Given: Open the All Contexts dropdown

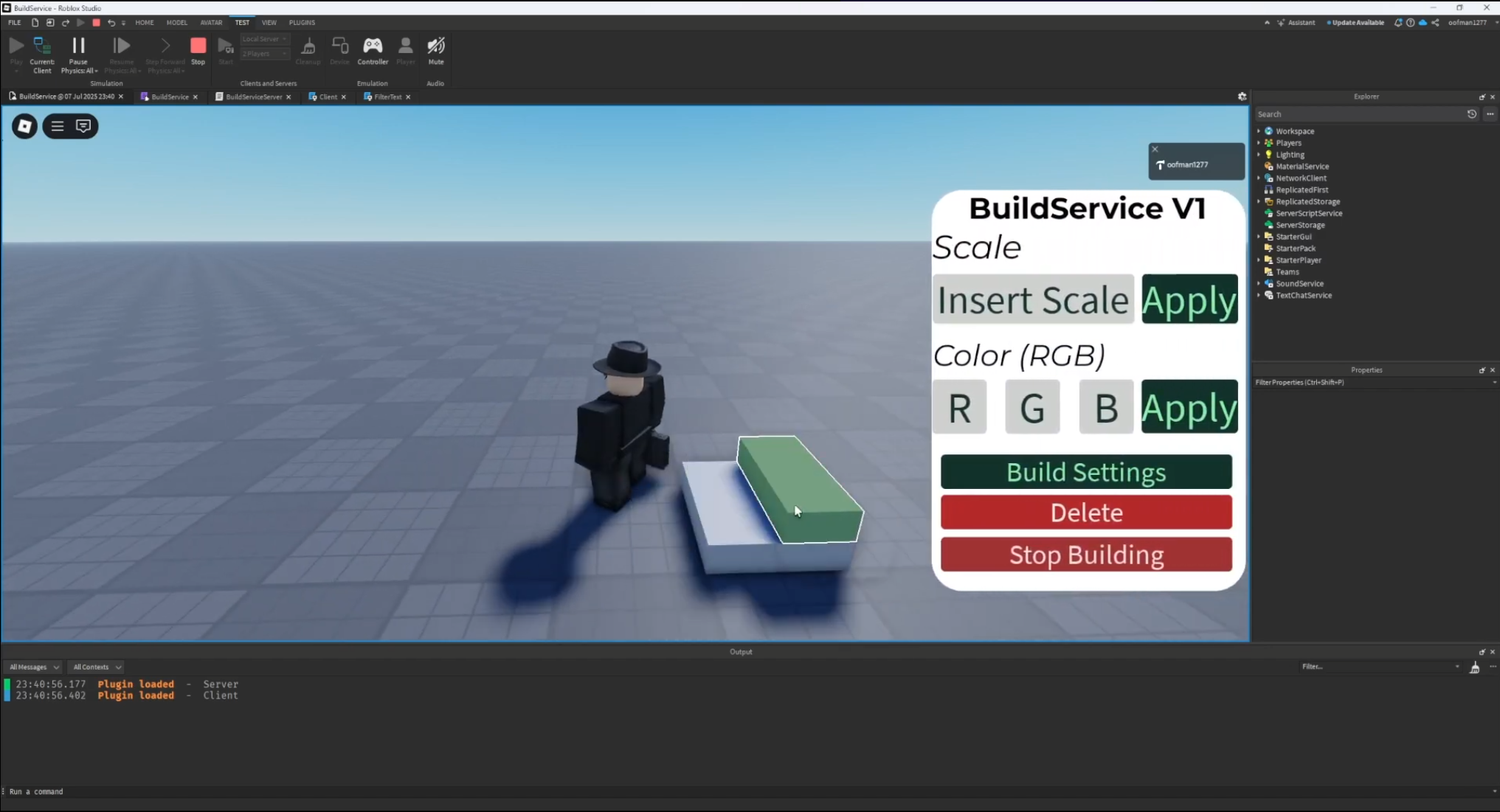Looking at the screenshot, I should (x=97, y=667).
